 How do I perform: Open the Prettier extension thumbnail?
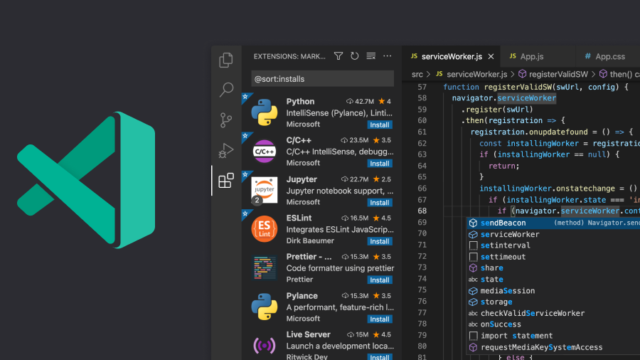pyautogui.click(x=264, y=268)
